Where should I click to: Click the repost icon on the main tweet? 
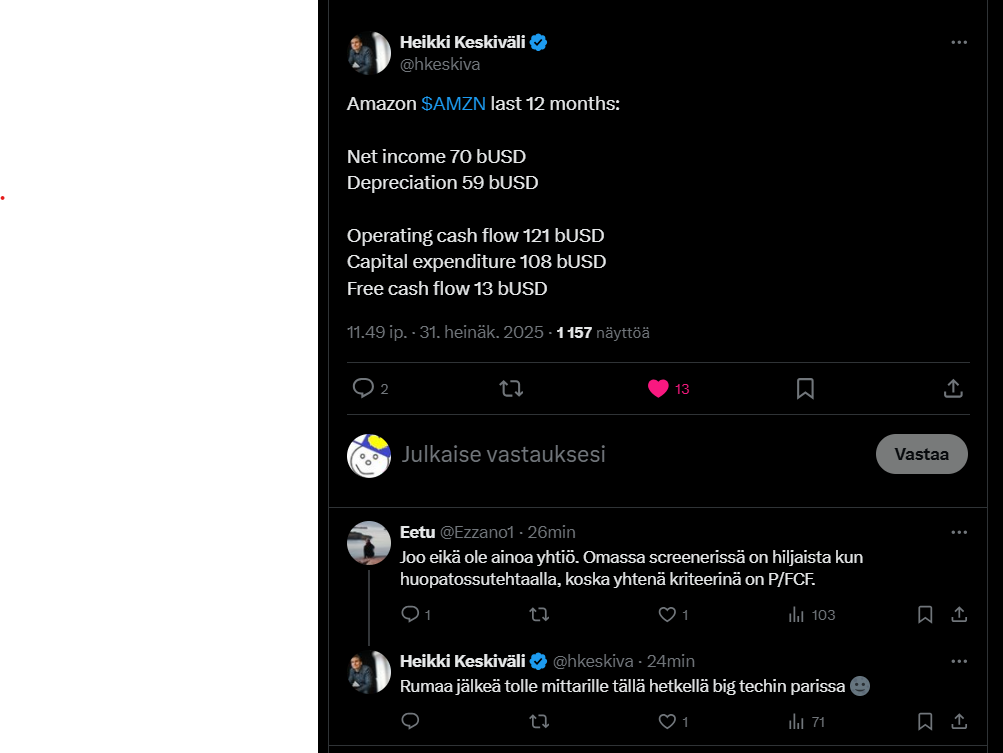[x=511, y=388]
